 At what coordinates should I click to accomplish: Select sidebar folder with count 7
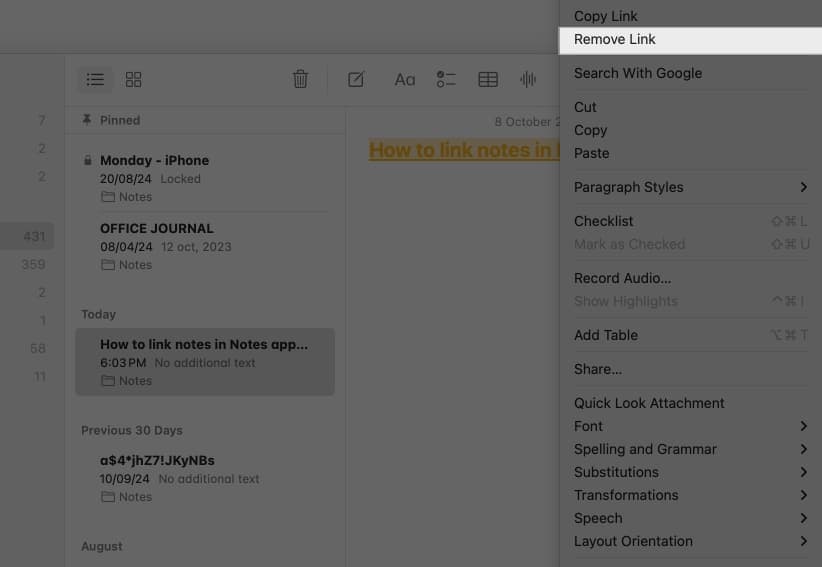point(27,121)
